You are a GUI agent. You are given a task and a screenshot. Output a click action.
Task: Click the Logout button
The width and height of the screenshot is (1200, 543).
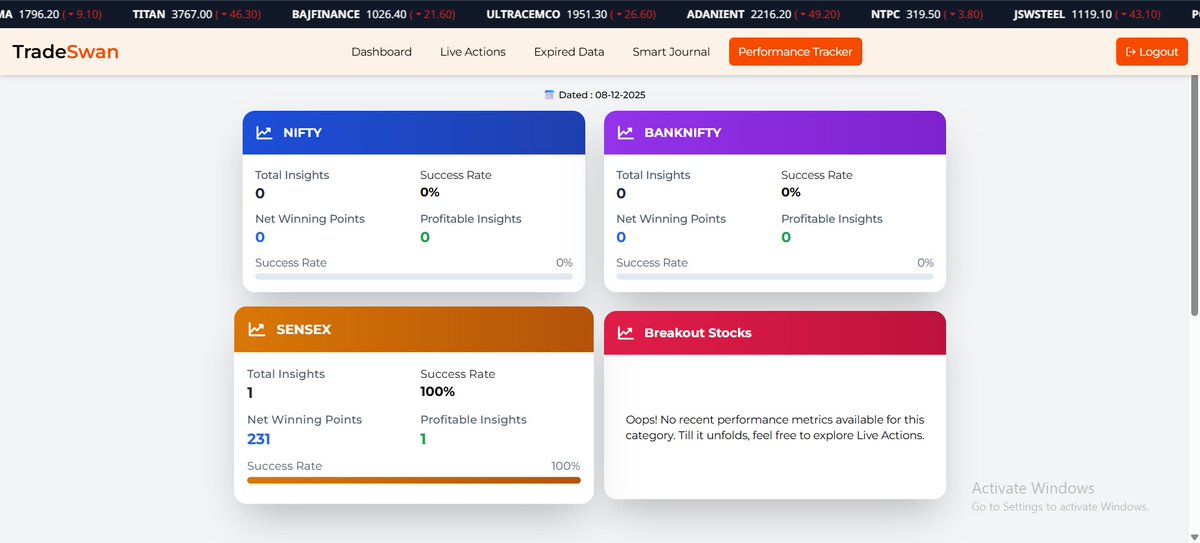1152,52
